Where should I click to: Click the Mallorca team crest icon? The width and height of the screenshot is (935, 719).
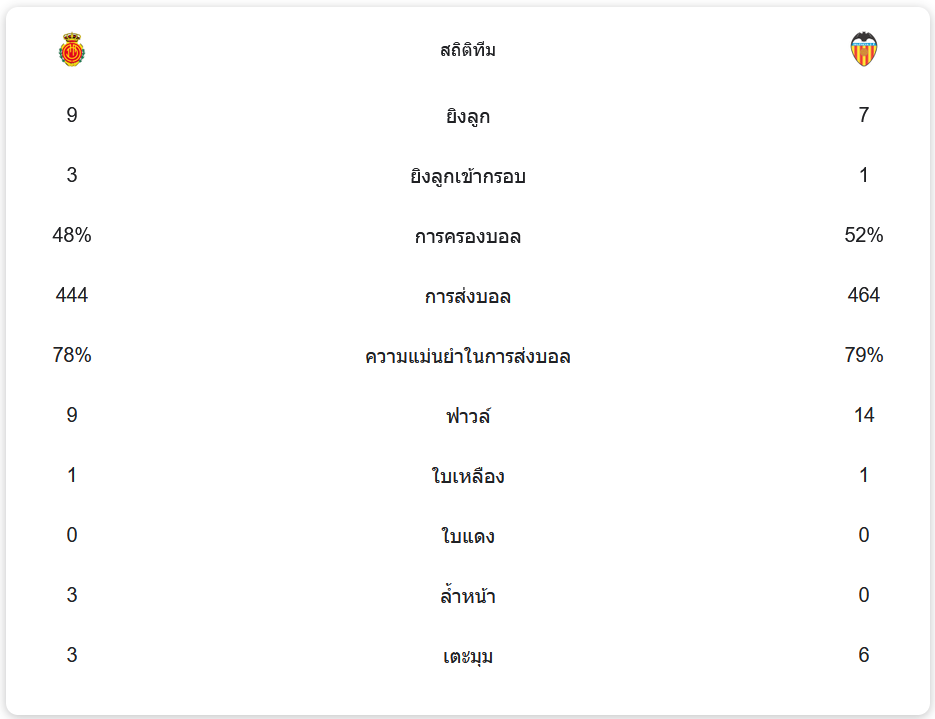click(72, 50)
